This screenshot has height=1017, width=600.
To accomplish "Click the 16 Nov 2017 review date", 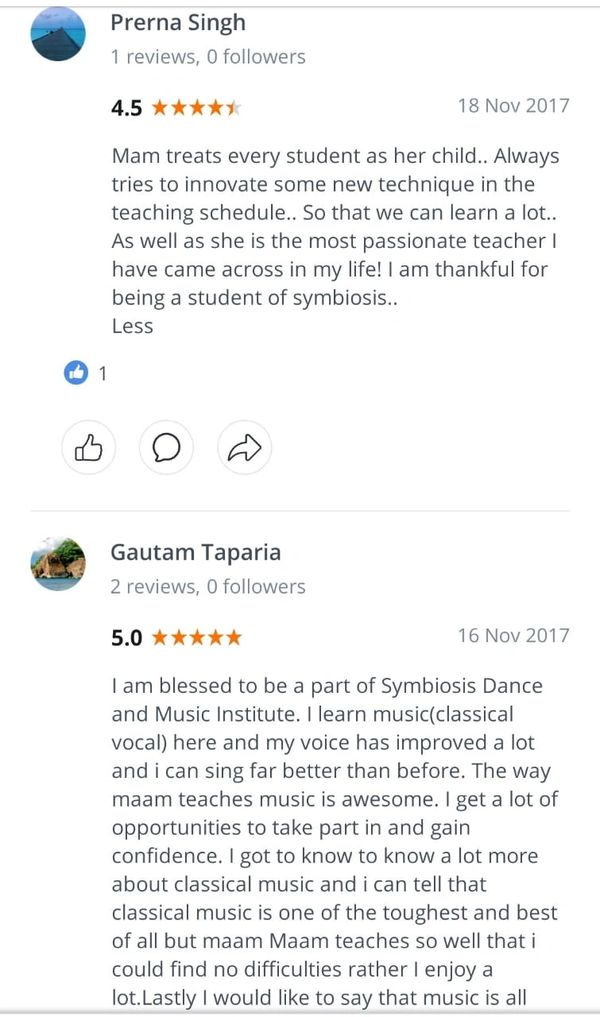I will coord(513,635).
